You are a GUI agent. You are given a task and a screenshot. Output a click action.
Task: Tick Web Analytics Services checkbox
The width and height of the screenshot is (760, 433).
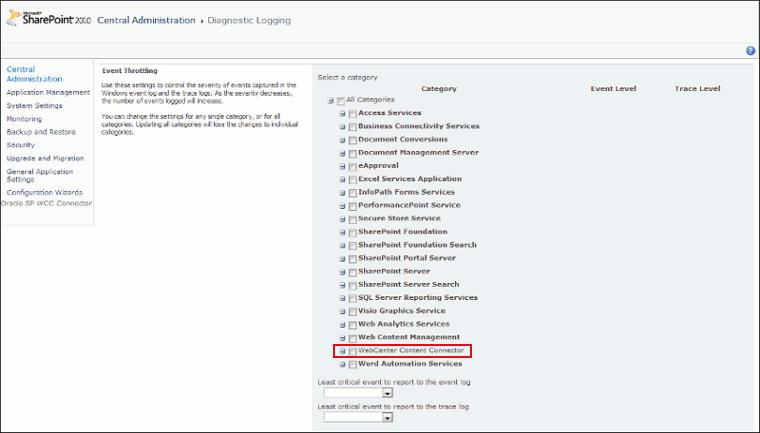pyautogui.click(x=352, y=325)
